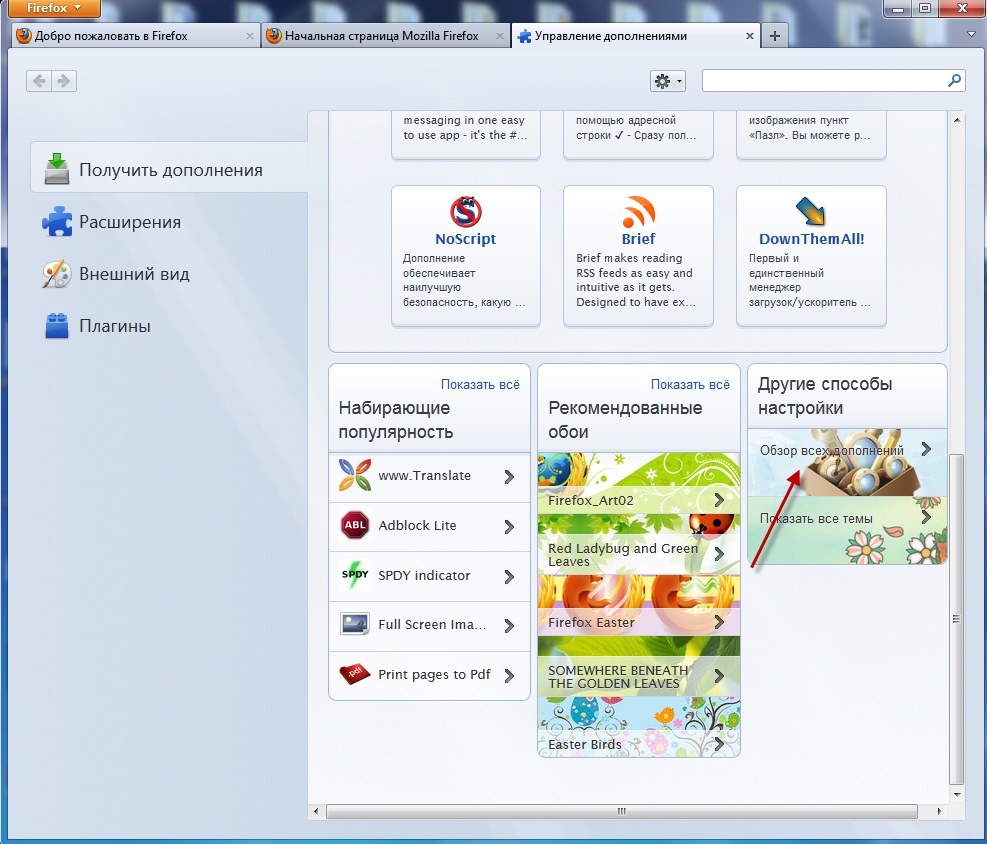Click Adblock Lite entry text
Screen dimensions: 987x844
tap(417, 526)
